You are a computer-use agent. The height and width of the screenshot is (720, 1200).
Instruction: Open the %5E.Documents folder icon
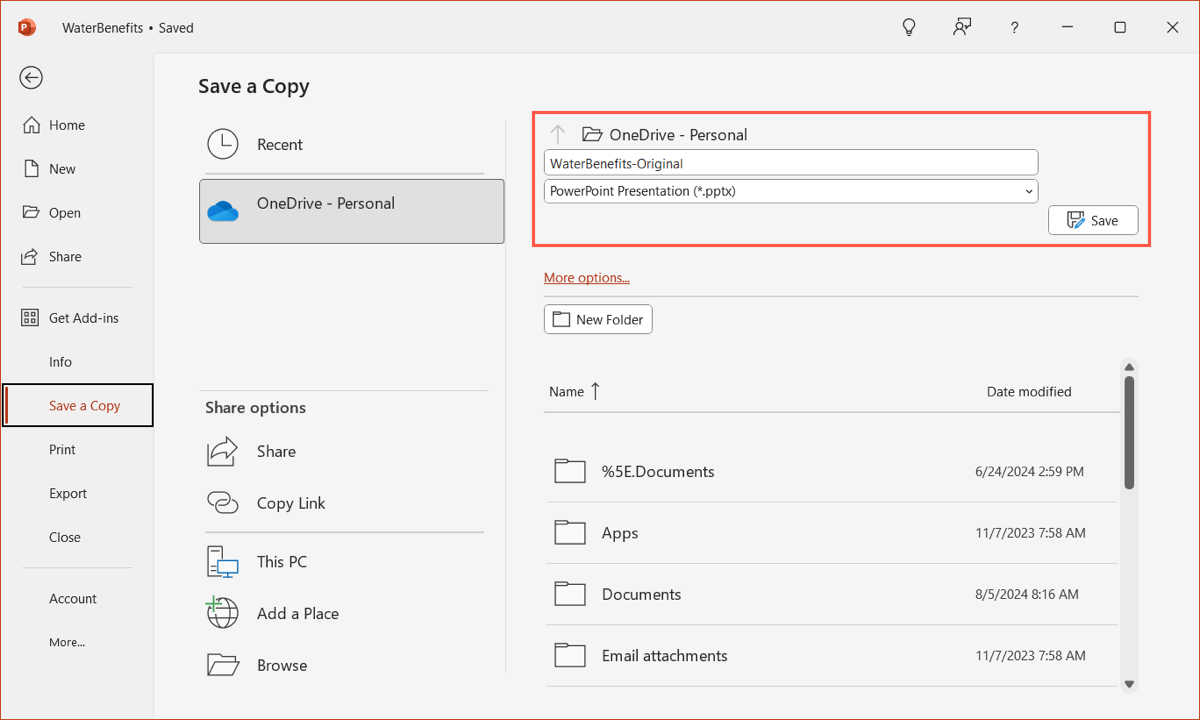[x=570, y=471]
